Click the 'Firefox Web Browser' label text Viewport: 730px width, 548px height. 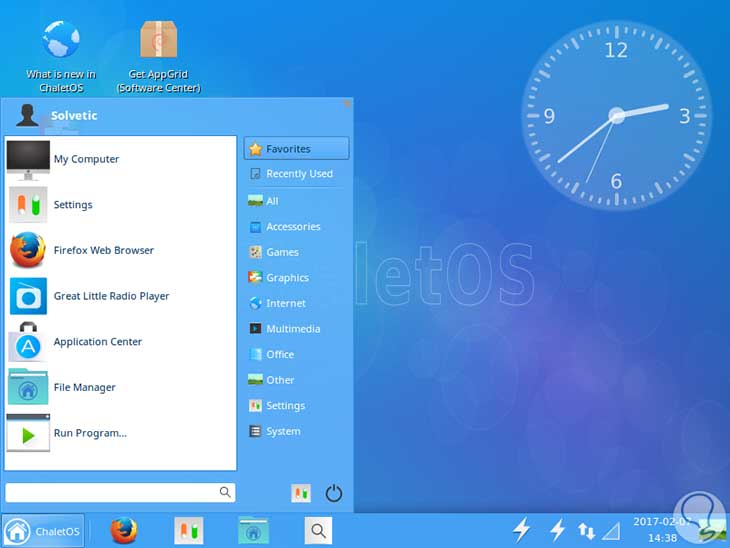[x=104, y=250]
